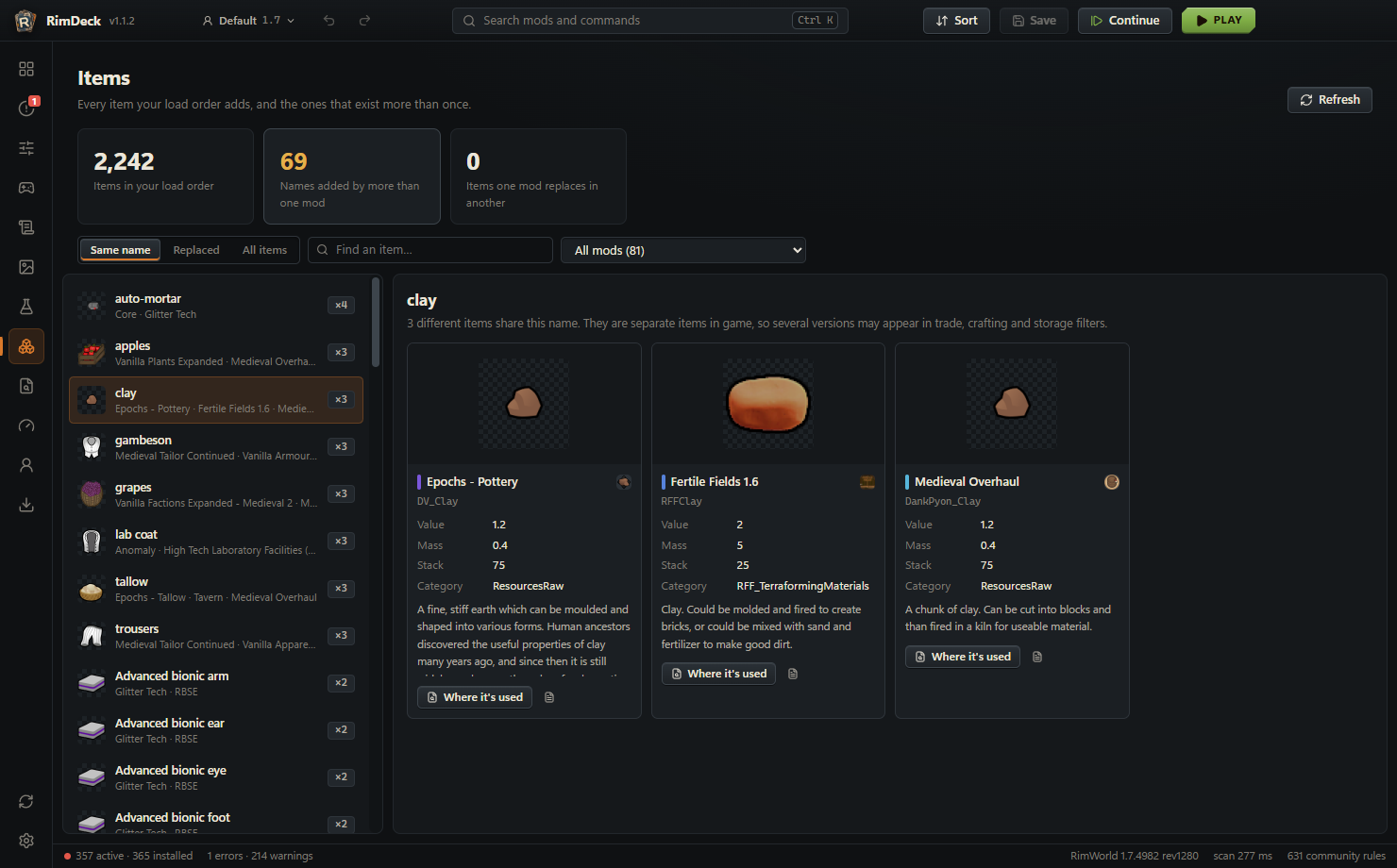Open the file search icon in sidebar
The height and width of the screenshot is (868, 1397).
[26, 386]
